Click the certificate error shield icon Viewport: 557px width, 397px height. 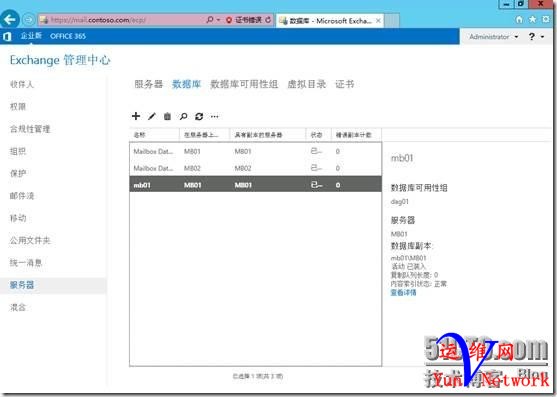coord(229,20)
